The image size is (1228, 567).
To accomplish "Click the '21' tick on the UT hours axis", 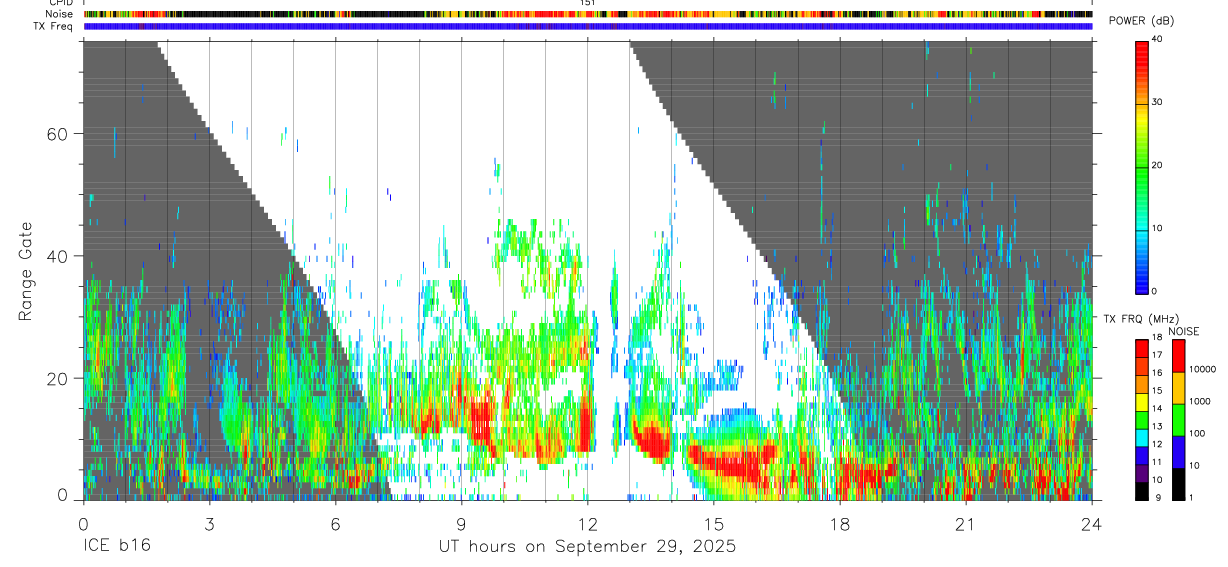I will [x=966, y=523].
